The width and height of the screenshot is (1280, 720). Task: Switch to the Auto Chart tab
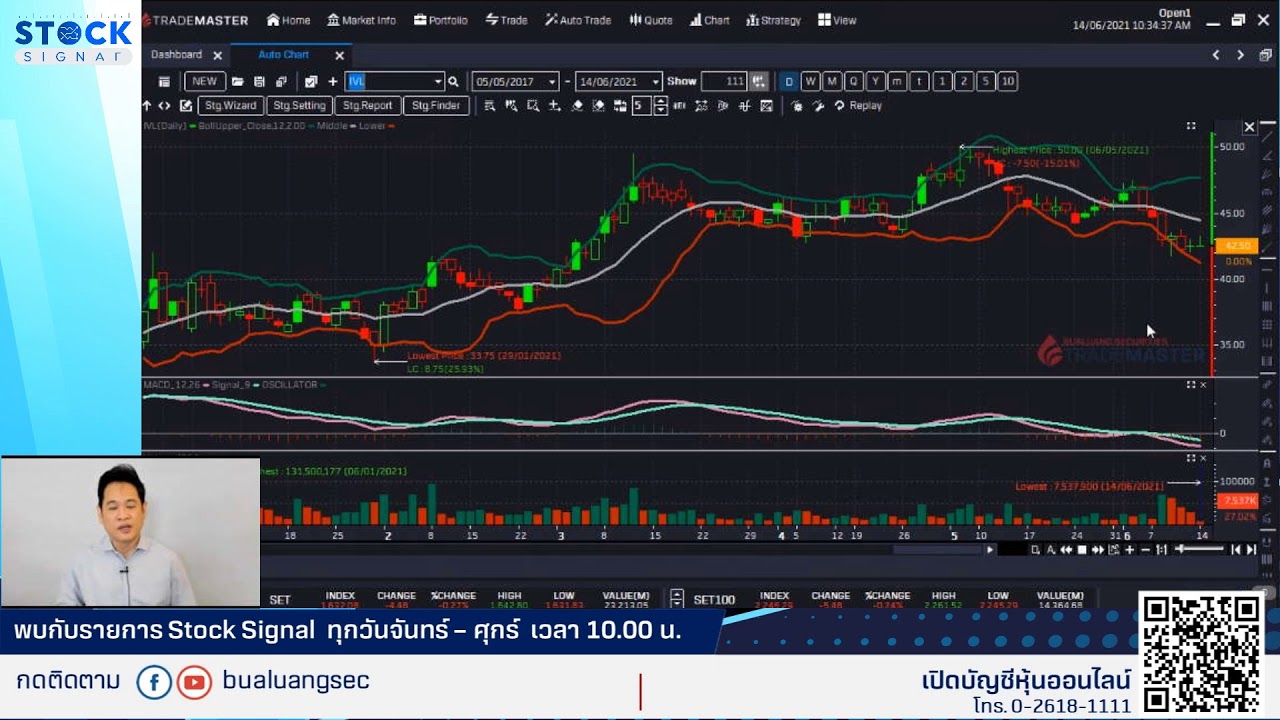click(x=283, y=55)
